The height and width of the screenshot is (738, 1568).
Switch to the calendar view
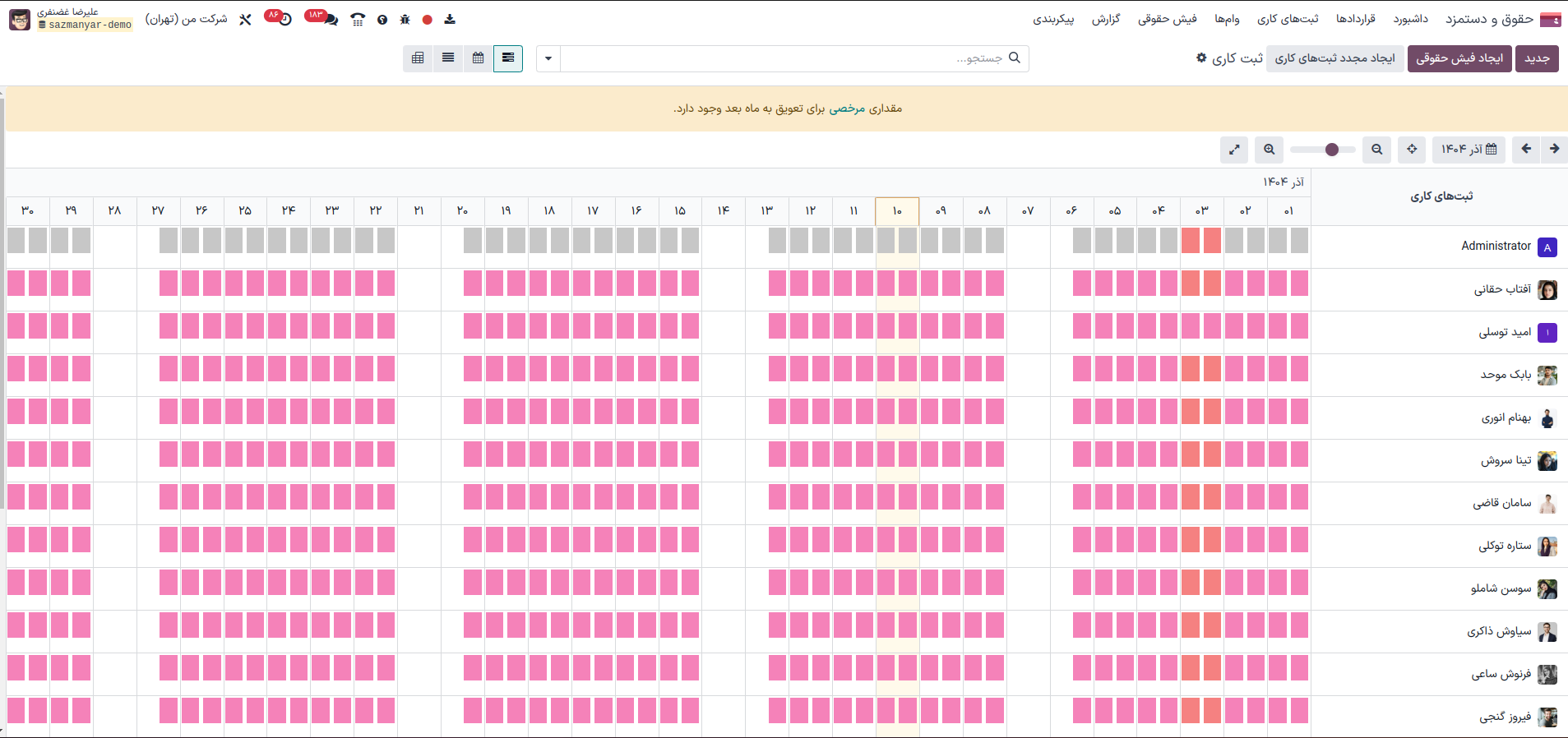(478, 58)
